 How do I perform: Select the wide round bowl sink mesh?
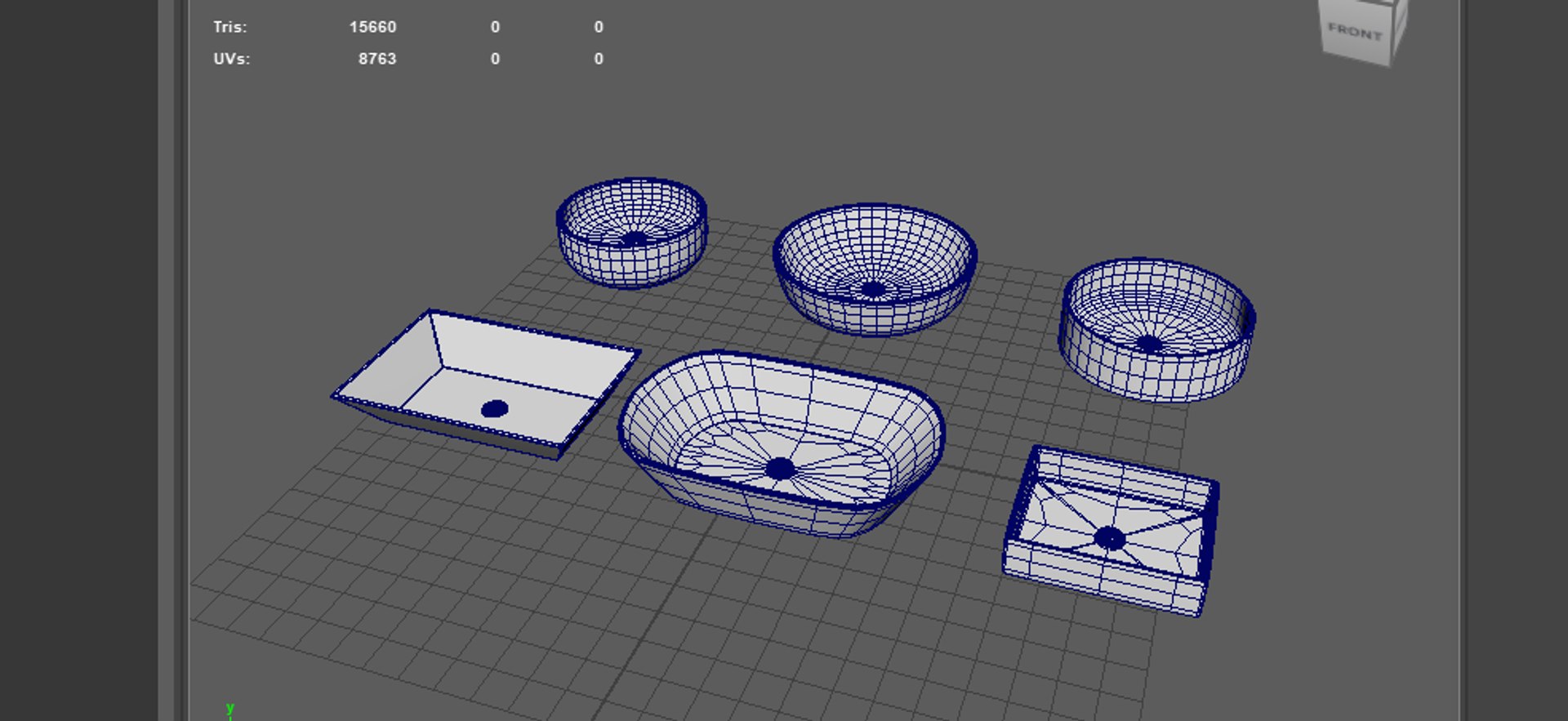(x=875, y=269)
